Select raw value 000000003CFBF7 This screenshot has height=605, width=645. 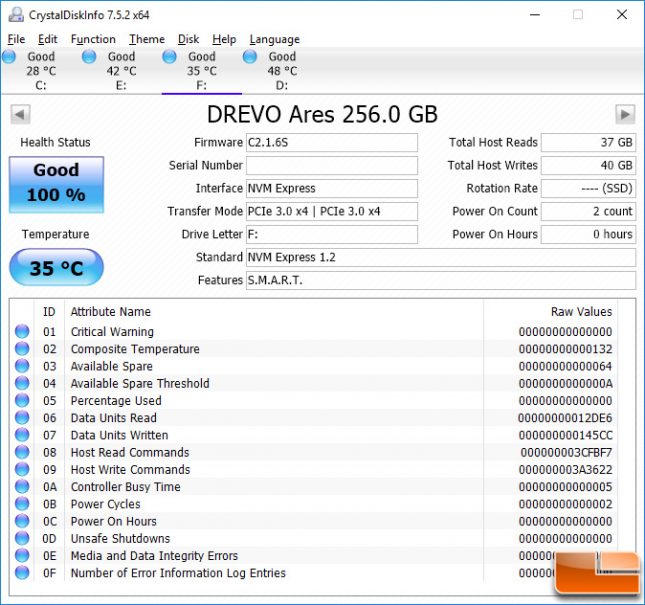pyautogui.click(x=566, y=452)
